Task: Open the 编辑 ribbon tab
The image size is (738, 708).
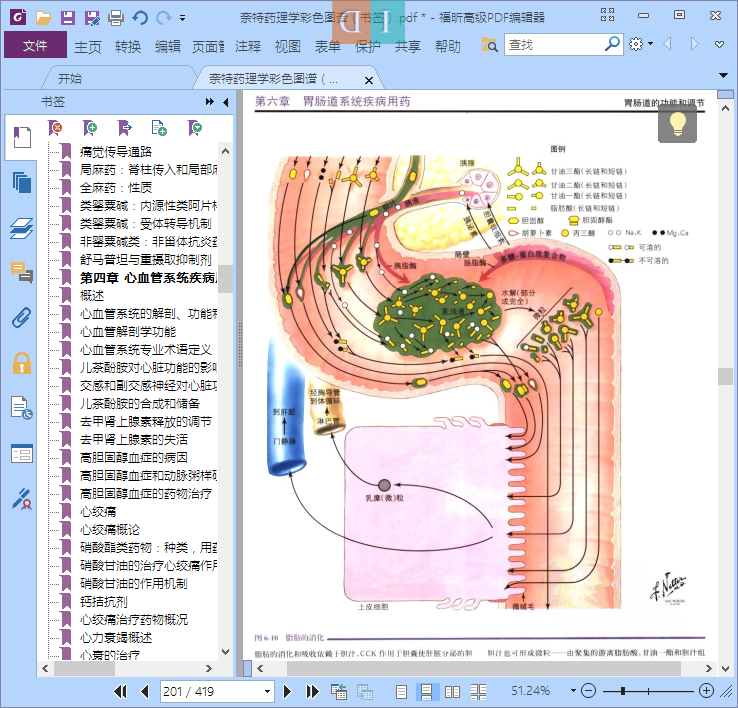Action: 168,47
